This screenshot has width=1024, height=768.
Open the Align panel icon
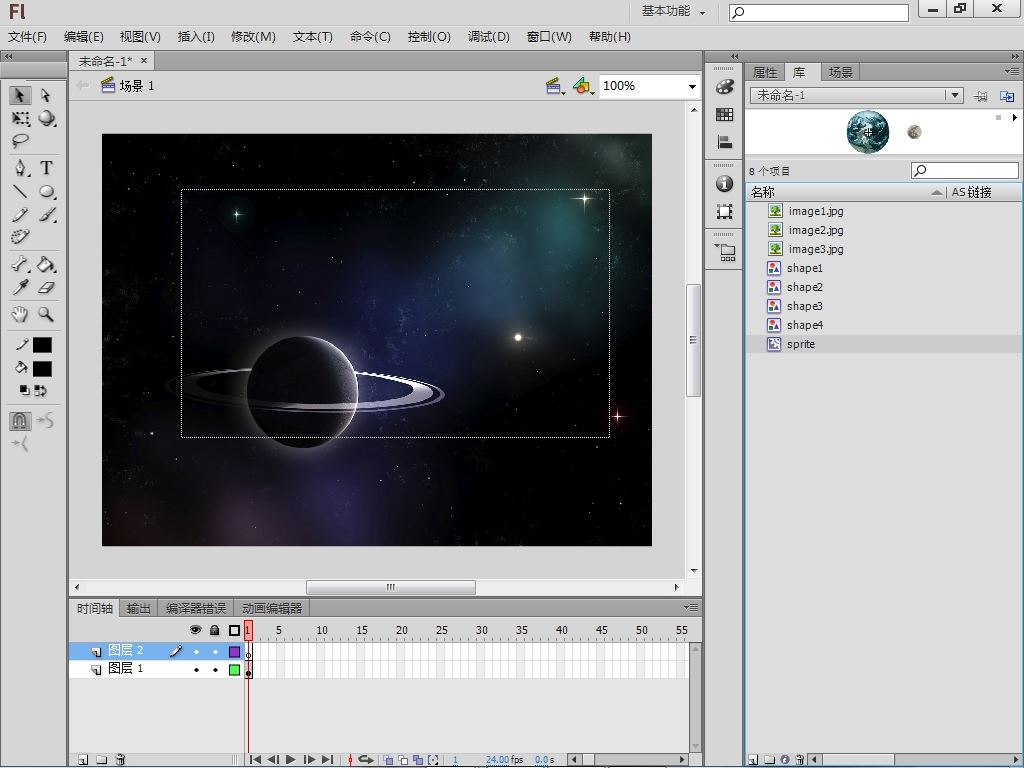[724, 142]
